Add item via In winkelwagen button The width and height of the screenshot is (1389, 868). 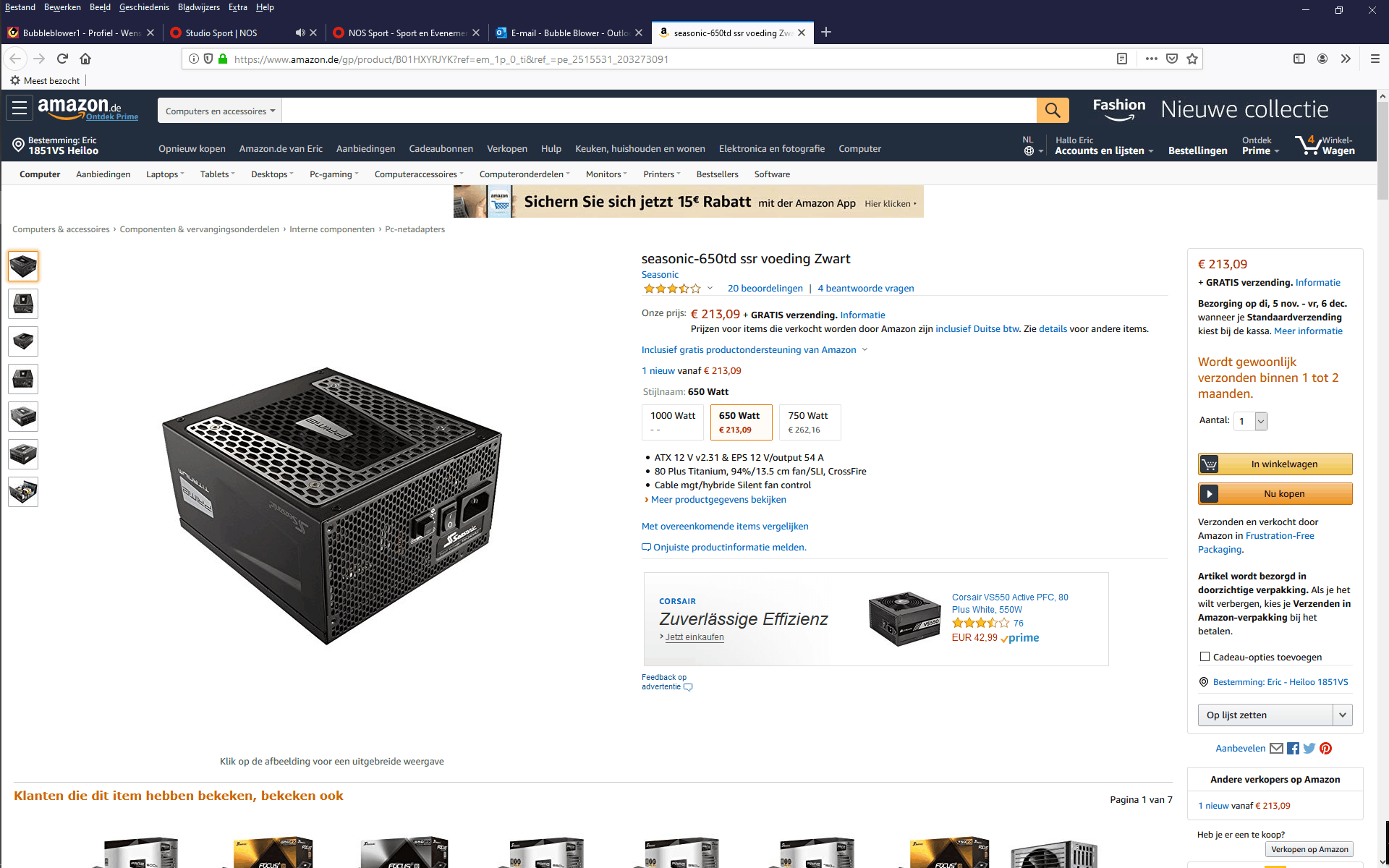(x=1275, y=464)
